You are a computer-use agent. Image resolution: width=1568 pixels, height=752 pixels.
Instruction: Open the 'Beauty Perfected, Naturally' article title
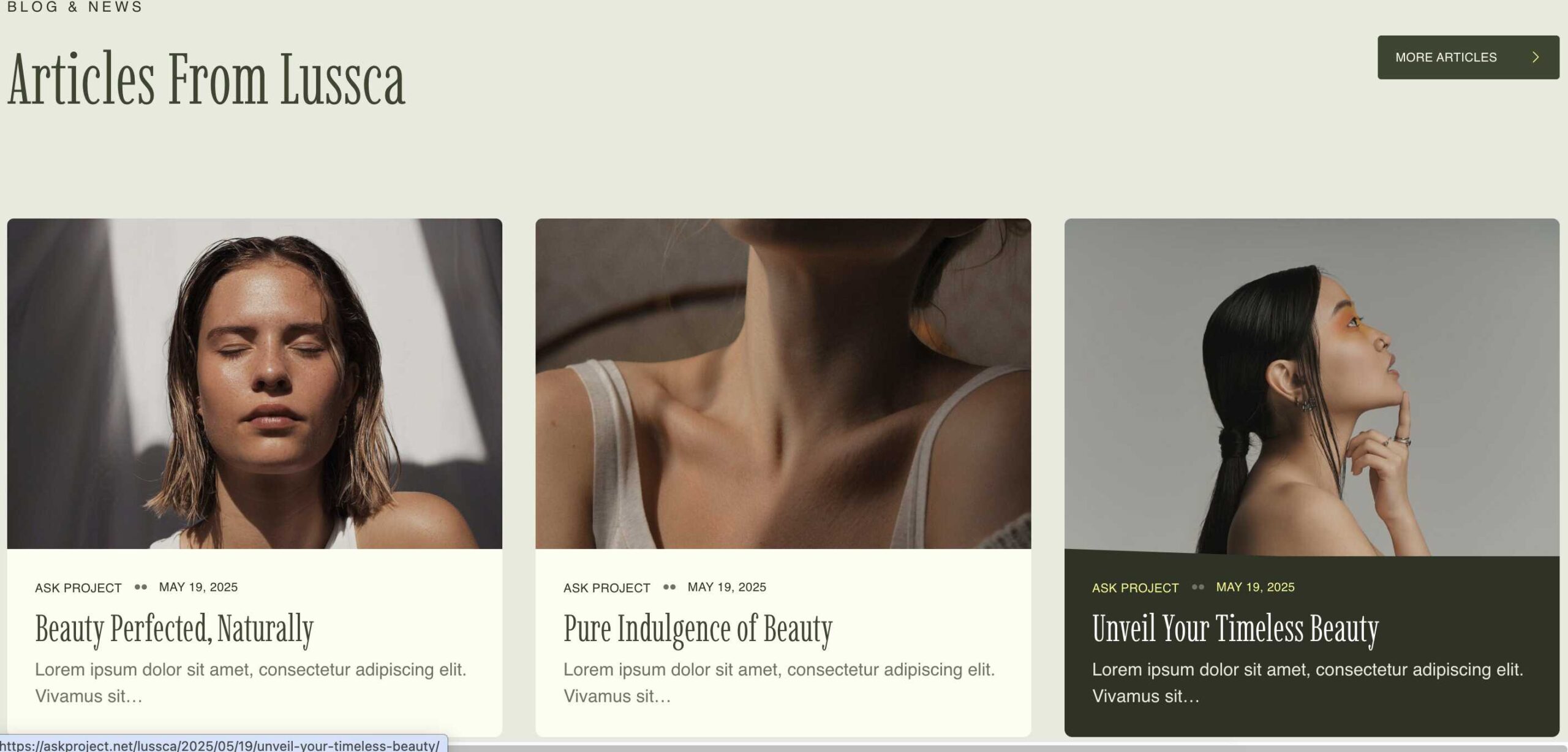[174, 629]
